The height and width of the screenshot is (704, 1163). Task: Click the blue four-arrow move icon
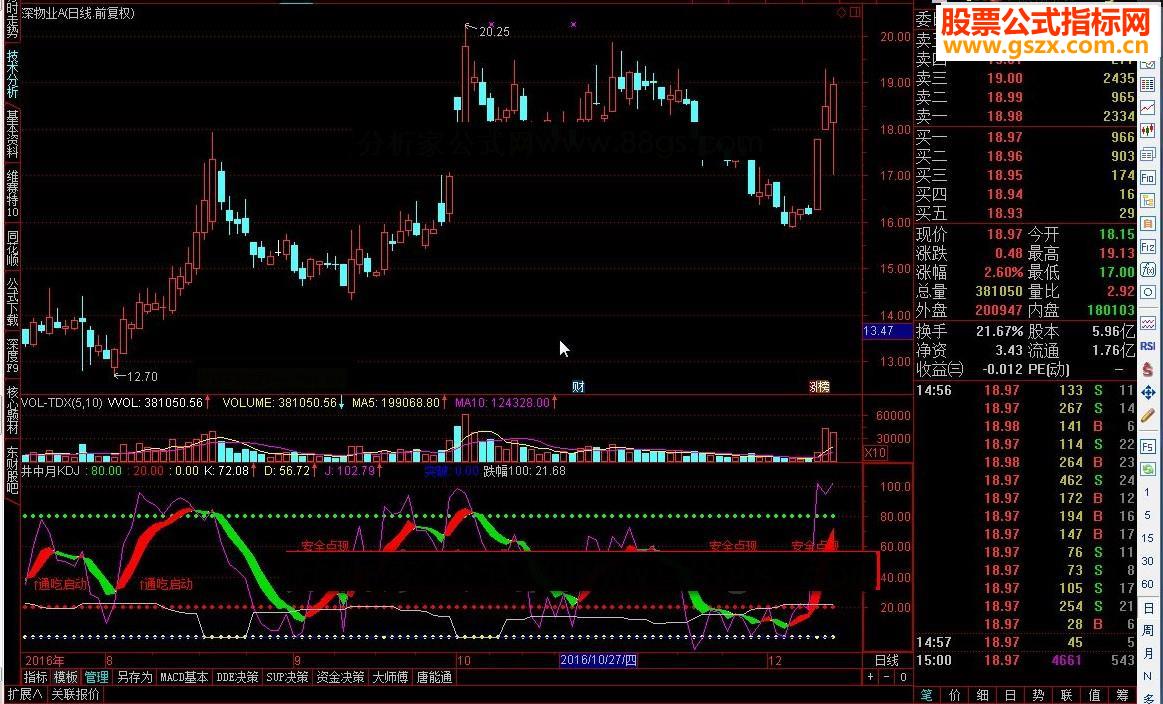click(x=1147, y=392)
